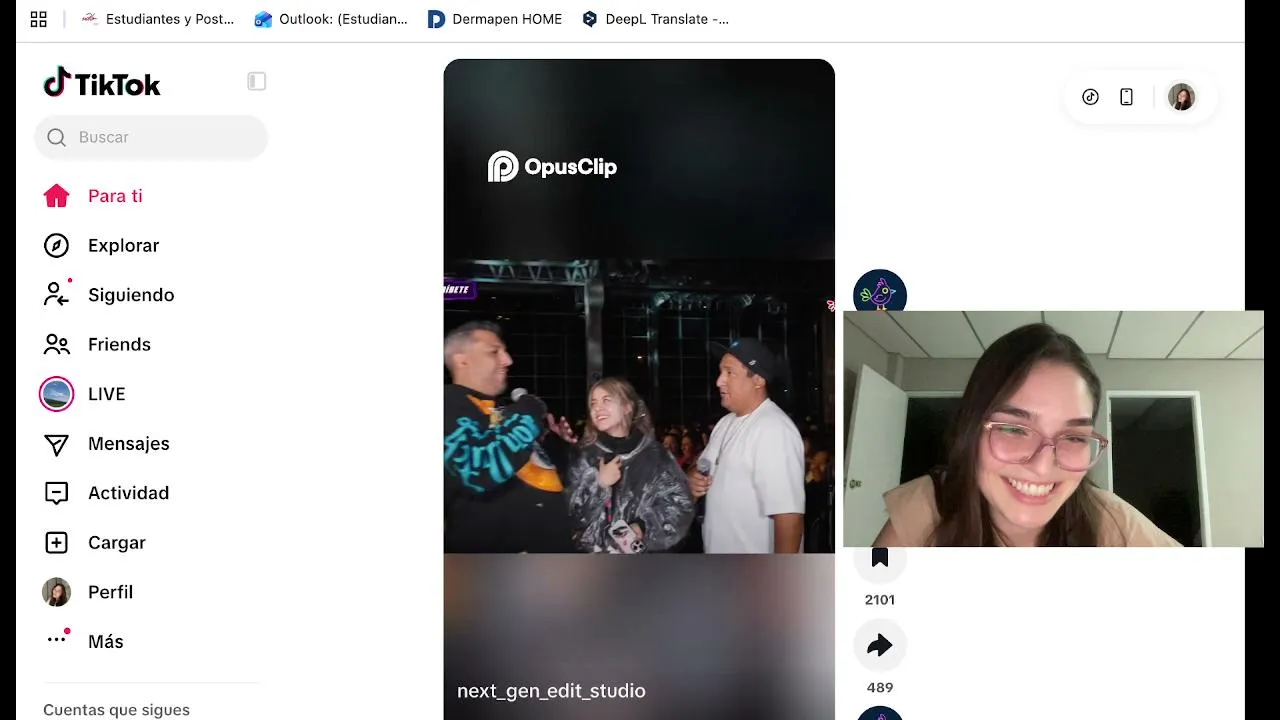Screen dimensions: 1280x720
Task: Open the Friends section
Action: coord(97,344)
